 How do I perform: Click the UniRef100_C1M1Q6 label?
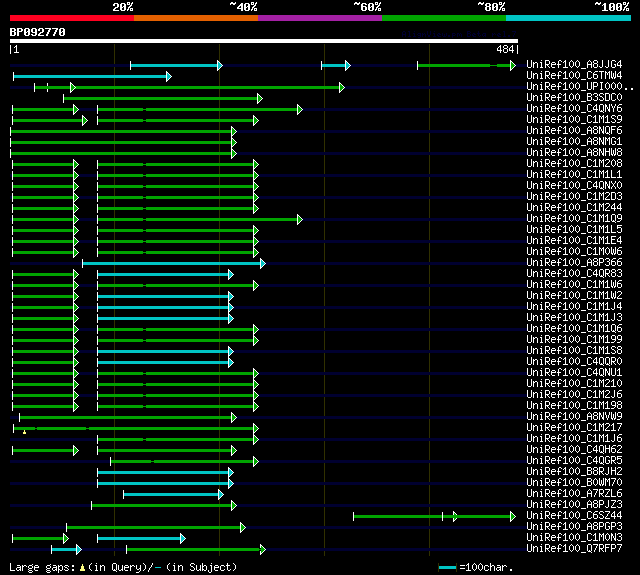point(574,329)
